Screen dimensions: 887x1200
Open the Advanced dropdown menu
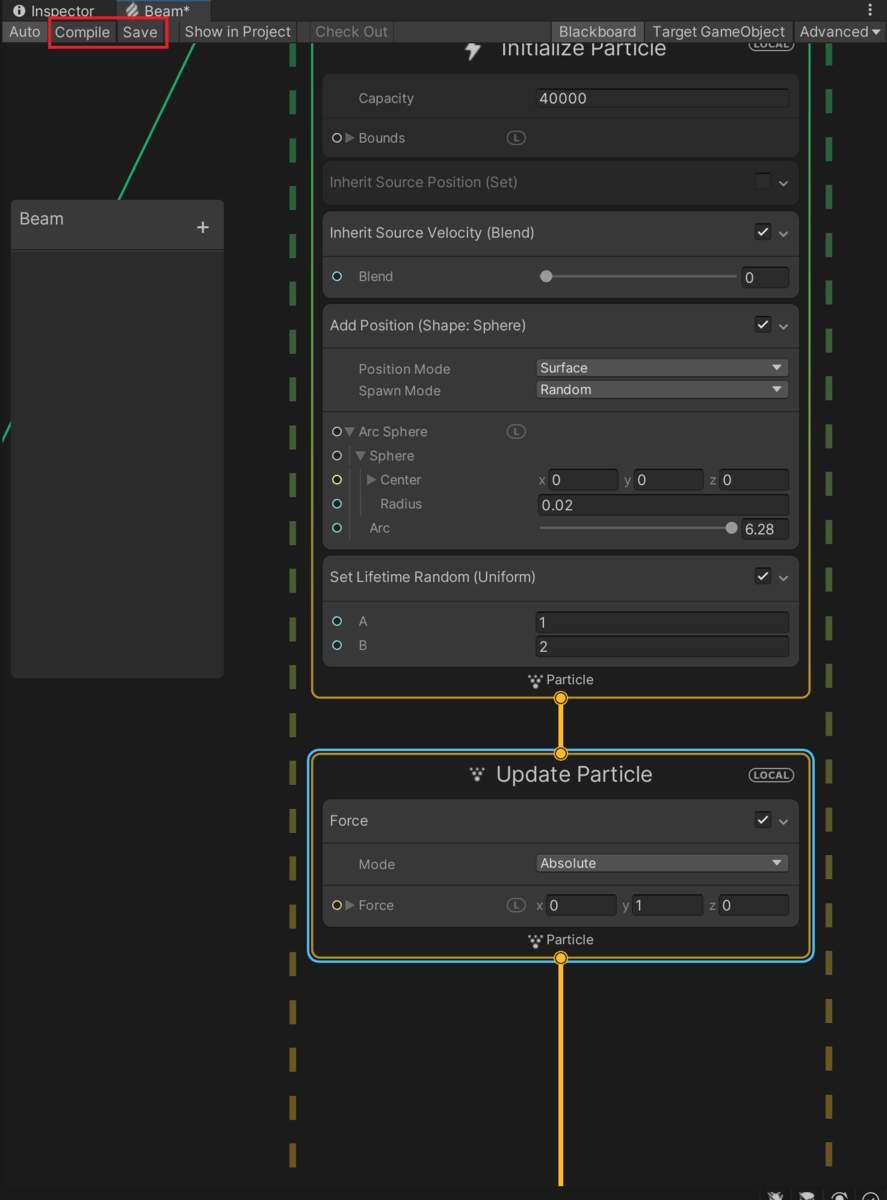pyautogui.click(x=840, y=31)
